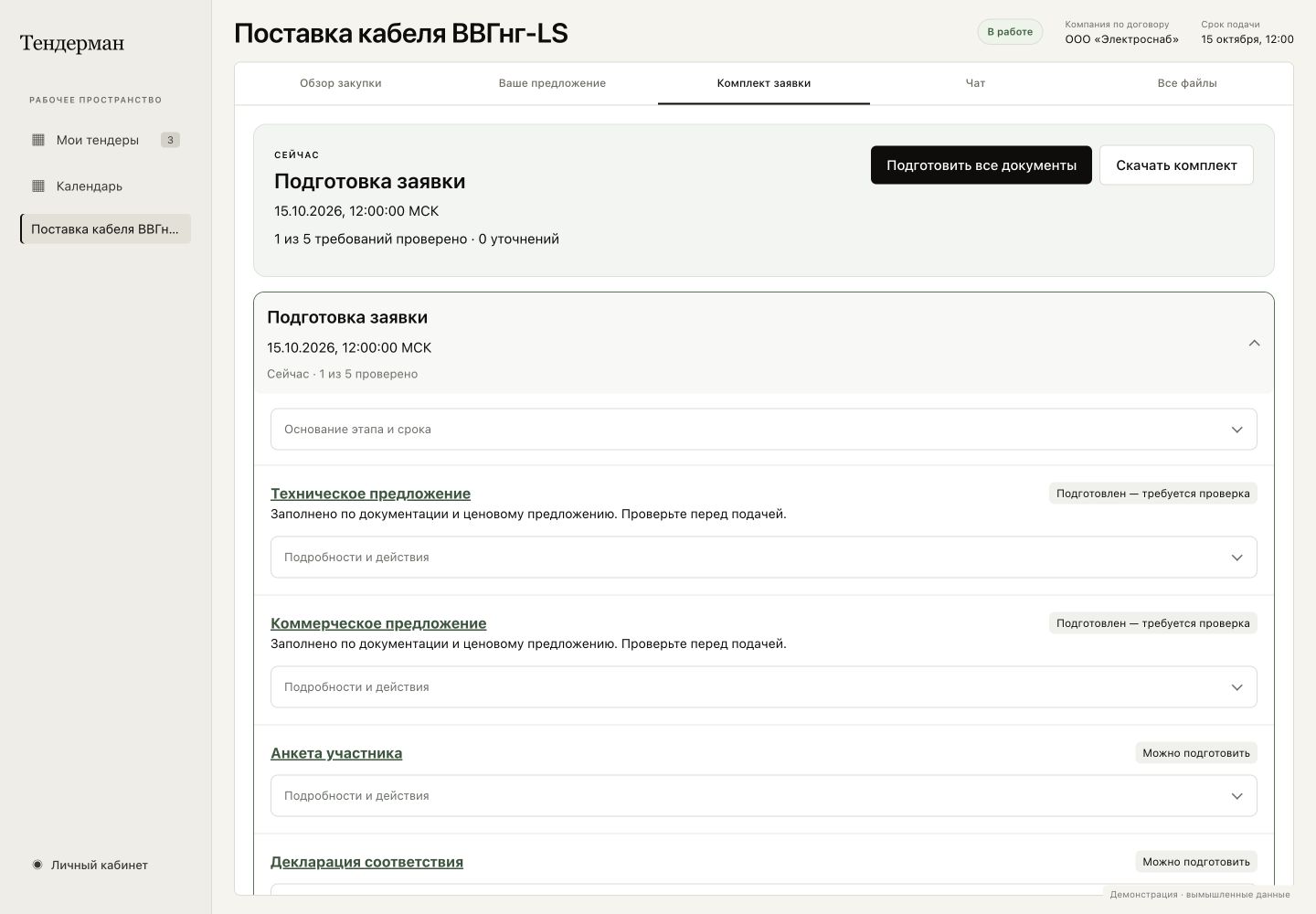Switch to Ваше предложение tab

click(x=552, y=83)
